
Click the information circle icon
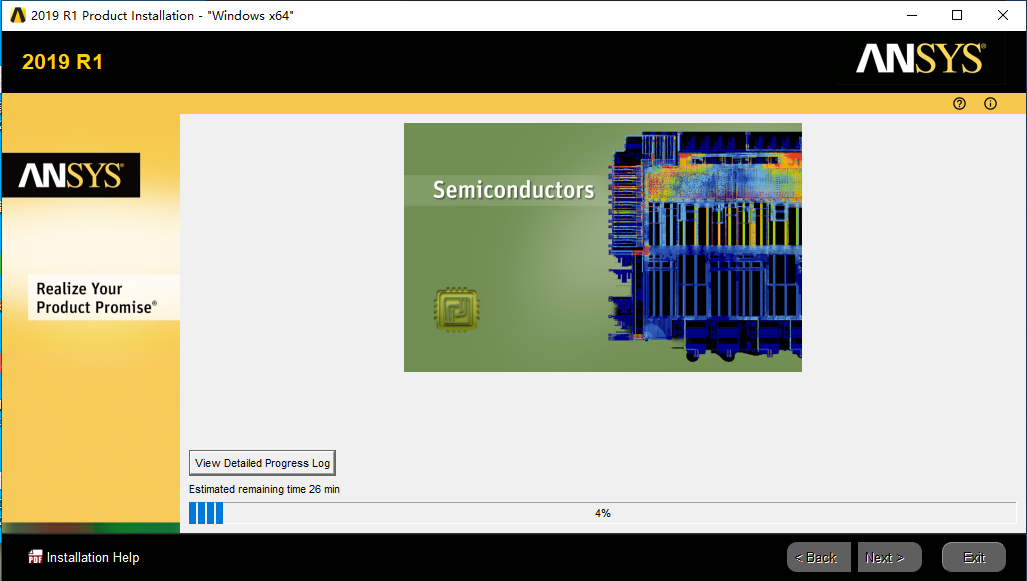pos(990,103)
